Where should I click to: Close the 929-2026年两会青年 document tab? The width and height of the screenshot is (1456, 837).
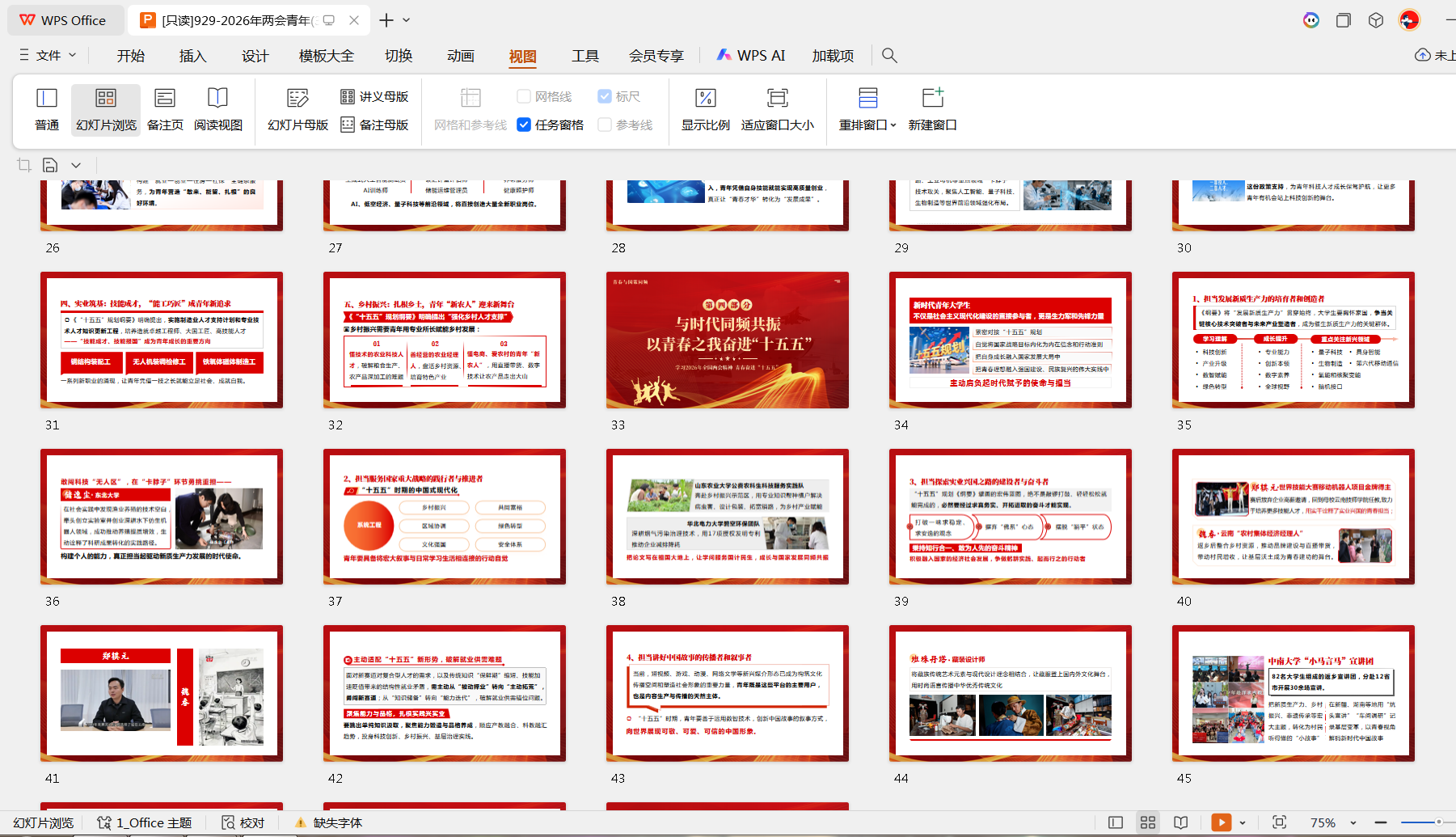pos(354,20)
